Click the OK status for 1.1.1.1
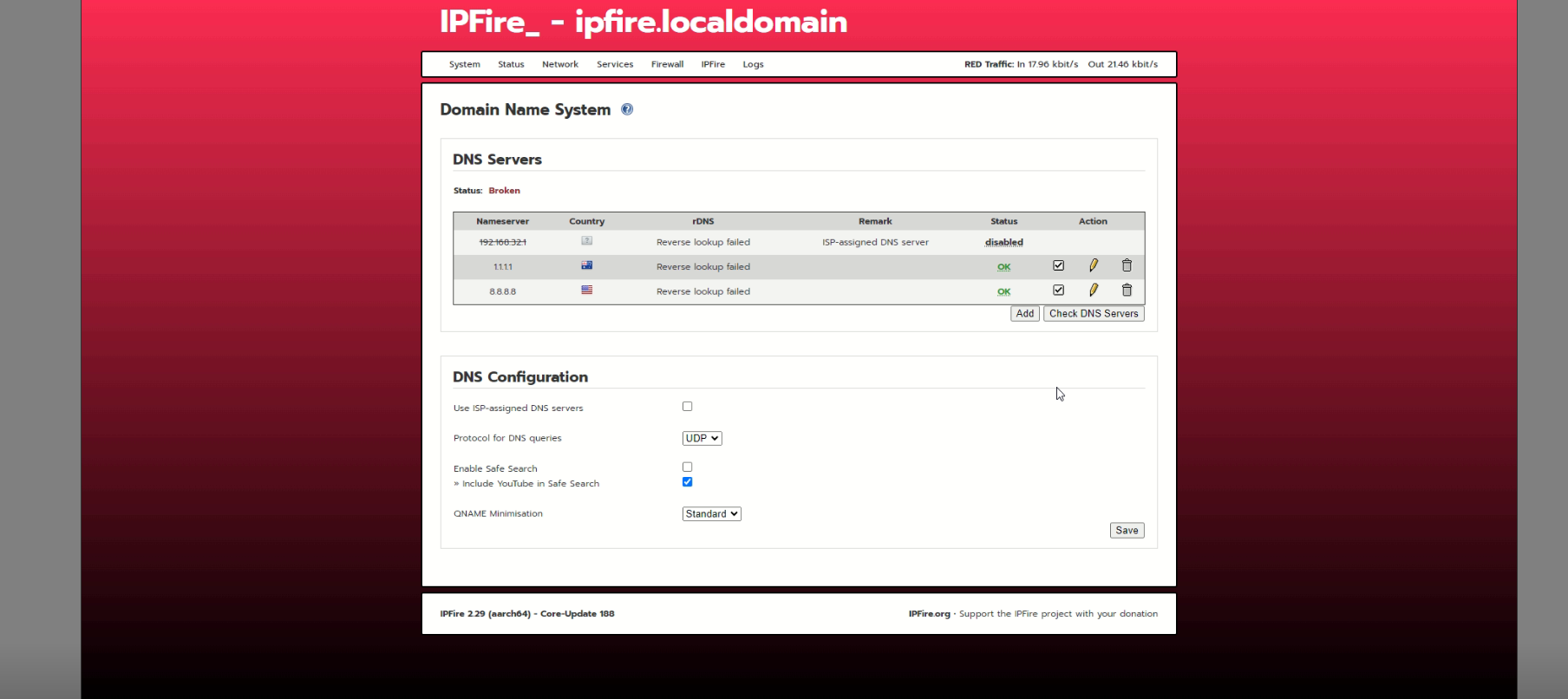The width and height of the screenshot is (1568, 699). pyautogui.click(x=1004, y=267)
